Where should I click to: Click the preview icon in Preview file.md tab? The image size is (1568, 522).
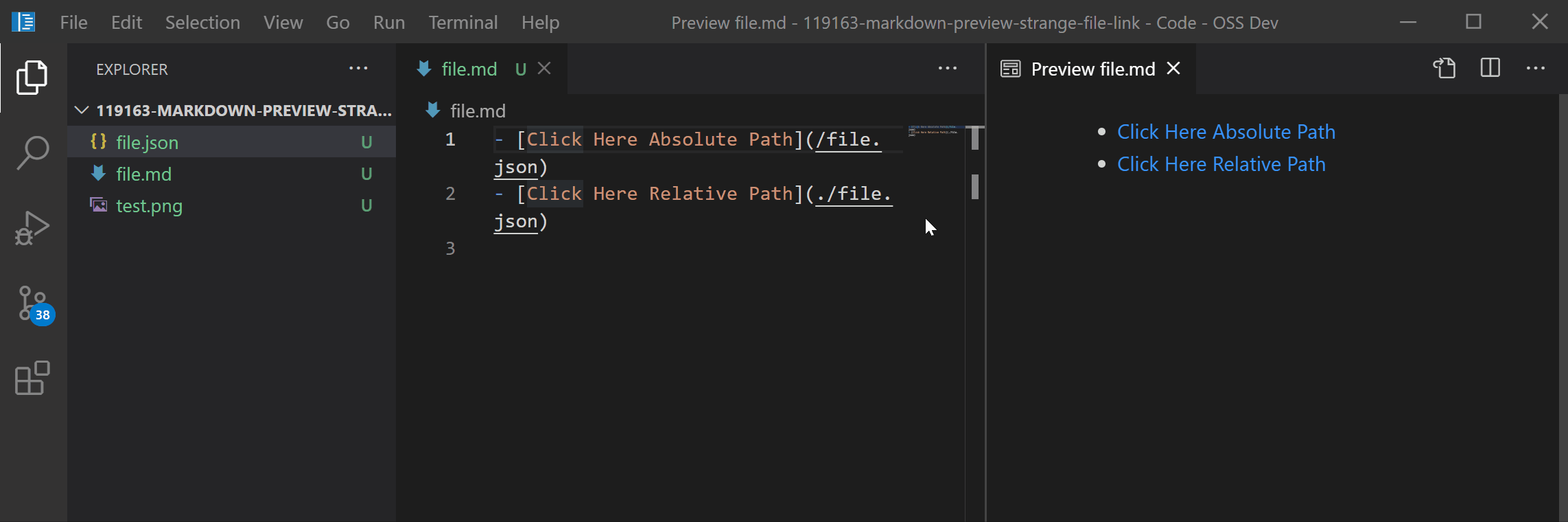tap(1010, 69)
